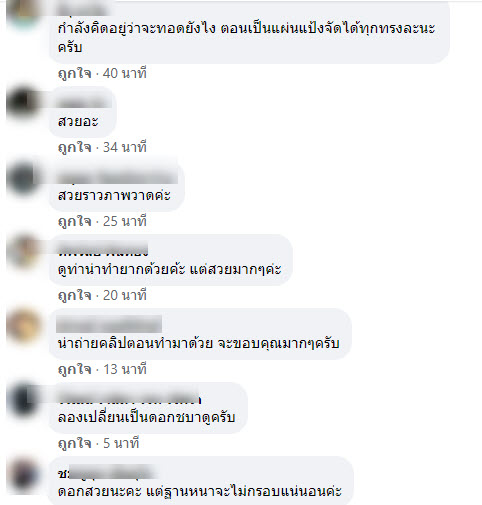Open profile picture beside the สวยอะ comment

pyautogui.click(x=23, y=103)
